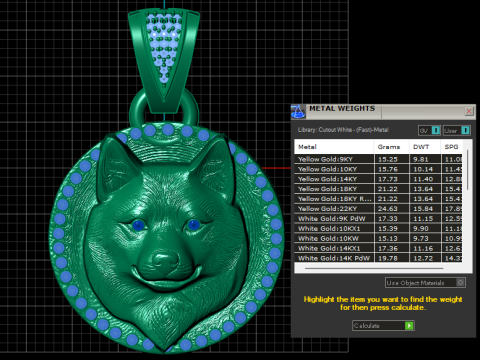Viewport: 480px width, 360px height.
Task: Click the 9.73 DWT value
Action: point(421,238)
